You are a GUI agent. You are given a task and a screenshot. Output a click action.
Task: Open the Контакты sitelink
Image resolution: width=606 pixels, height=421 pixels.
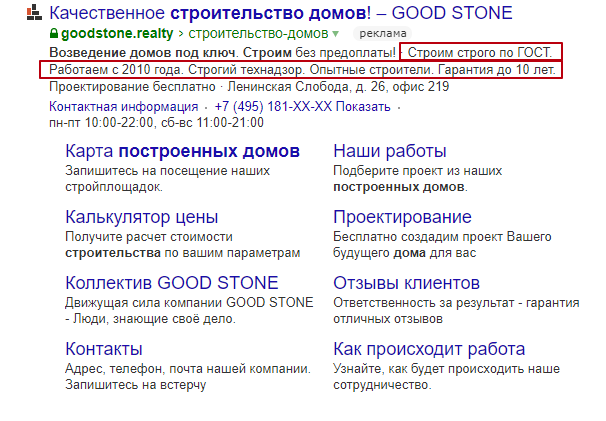(x=104, y=349)
